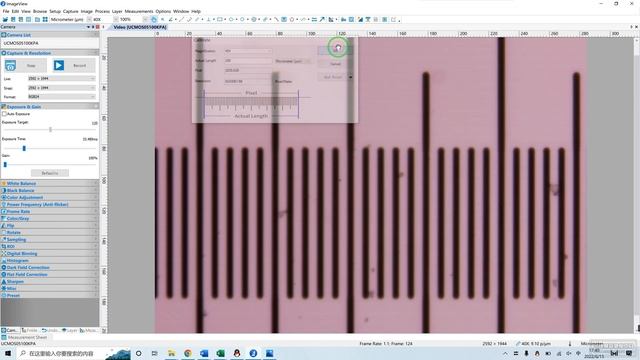Open the Capture menu
The image size is (640, 360).
pos(71,11)
